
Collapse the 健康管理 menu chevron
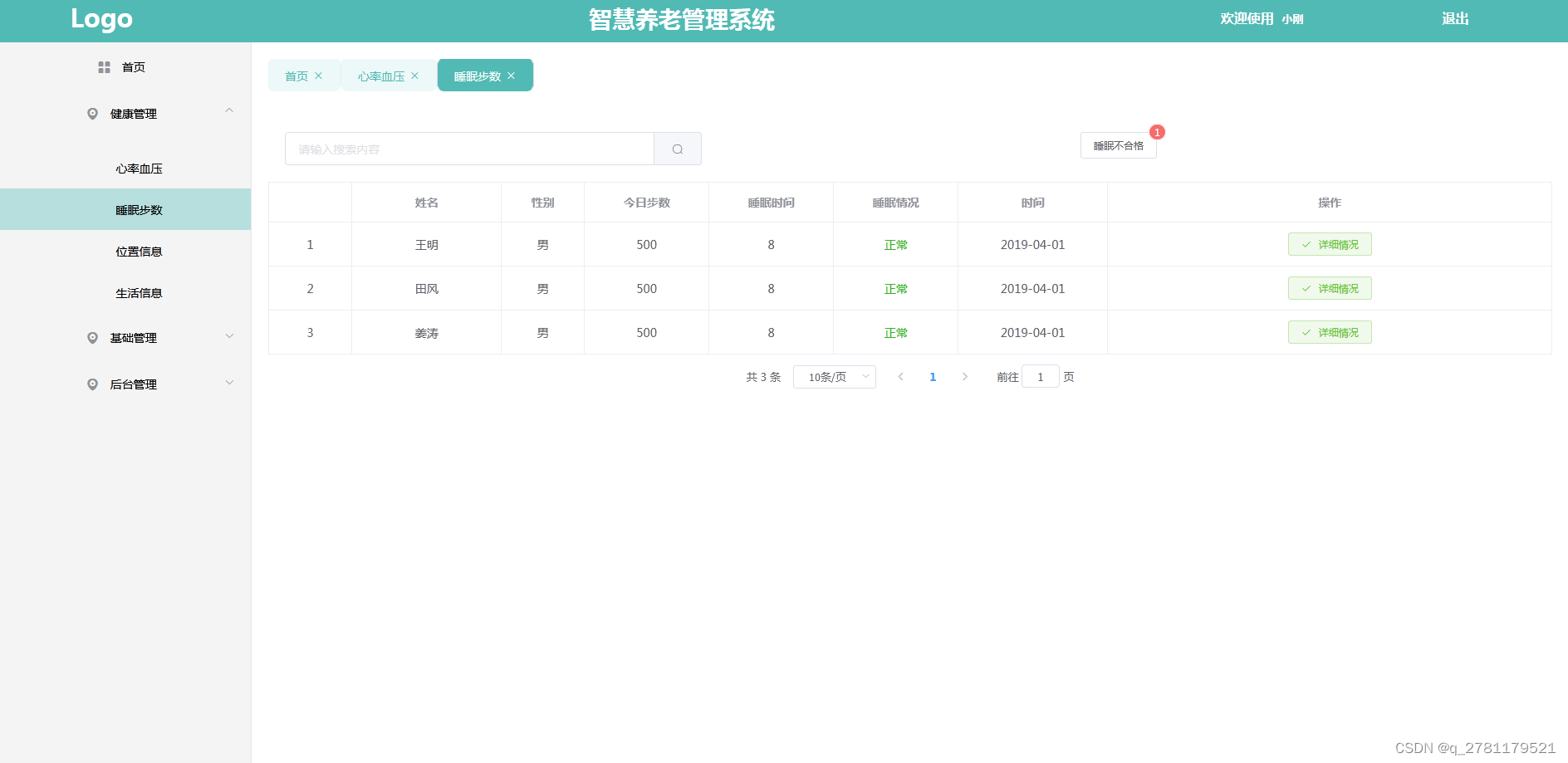[x=229, y=110]
